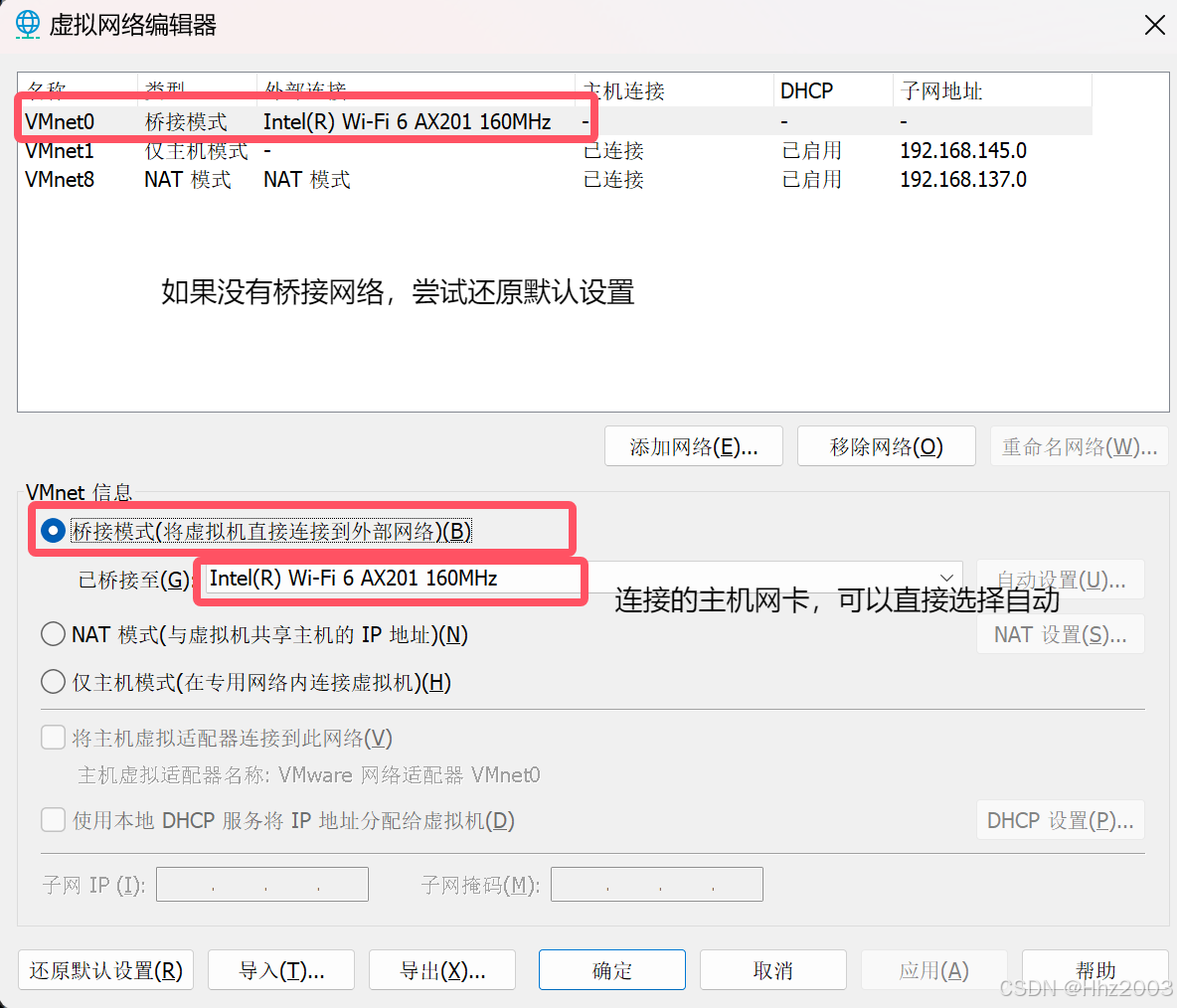Click NAT 设置(S)... button
The width and height of the screenshot is (1177, 1008).
1061,634
